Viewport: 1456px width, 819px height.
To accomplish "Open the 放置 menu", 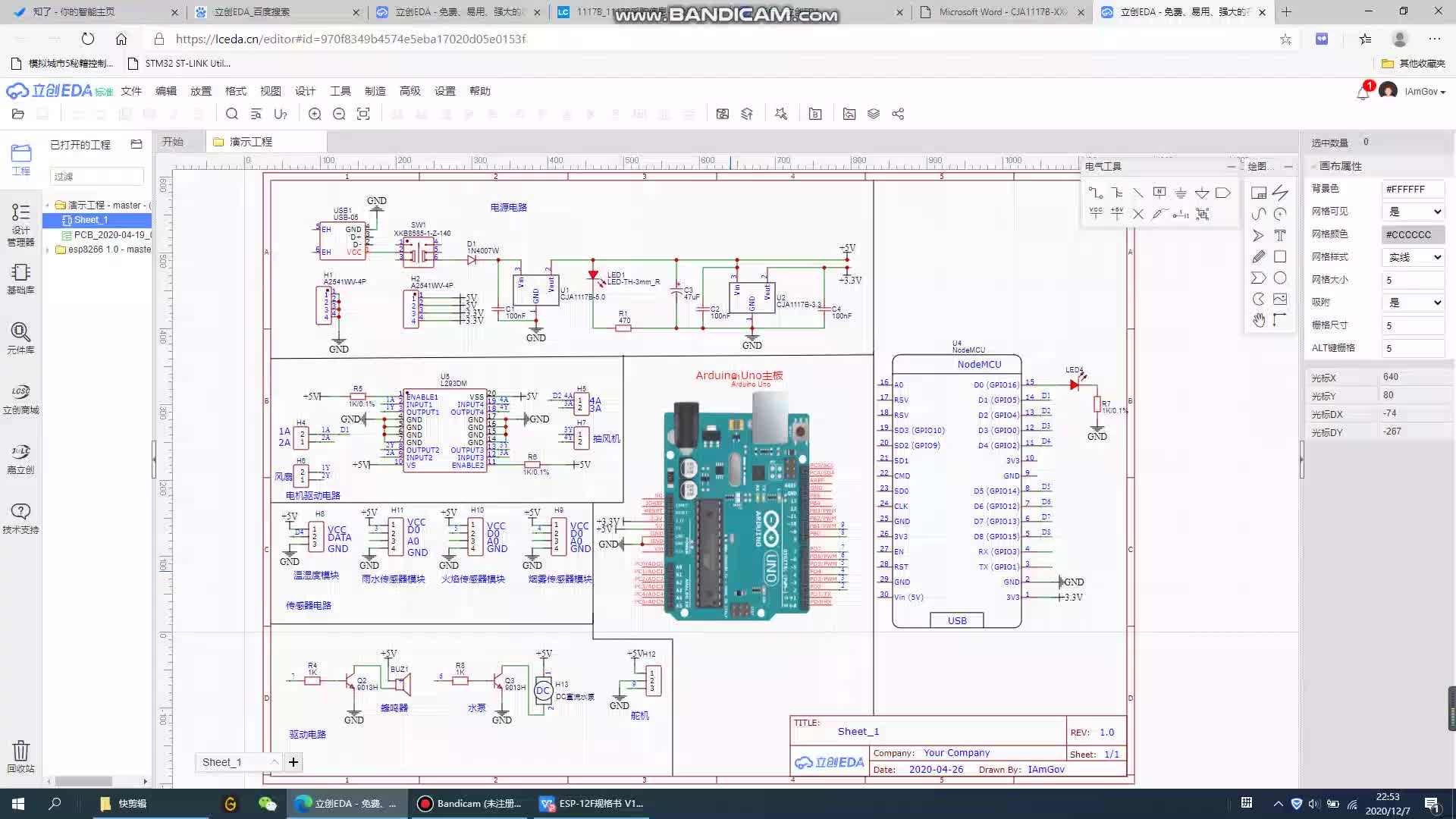I will pyautogui.click(x=201, y=91).
